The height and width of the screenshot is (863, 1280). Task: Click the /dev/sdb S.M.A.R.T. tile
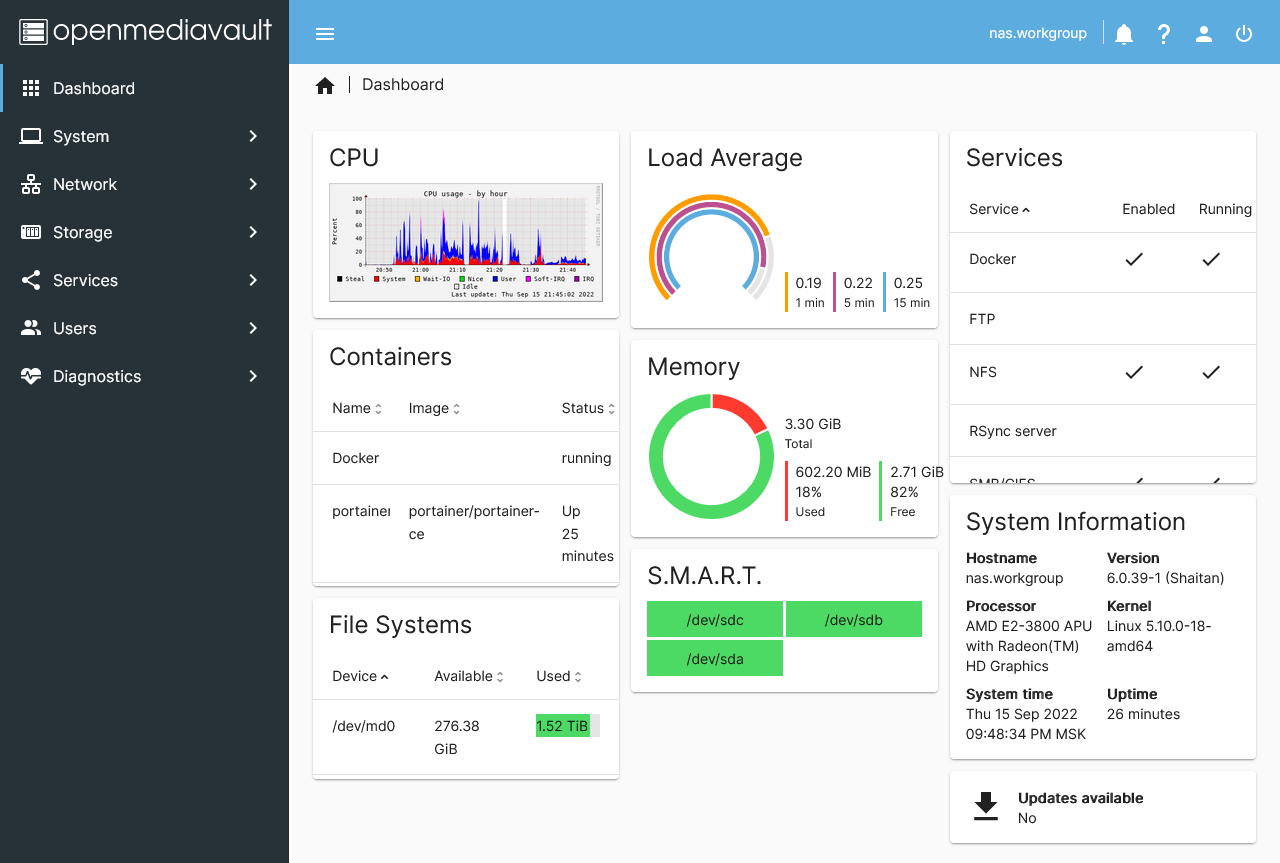click(854, 619)
